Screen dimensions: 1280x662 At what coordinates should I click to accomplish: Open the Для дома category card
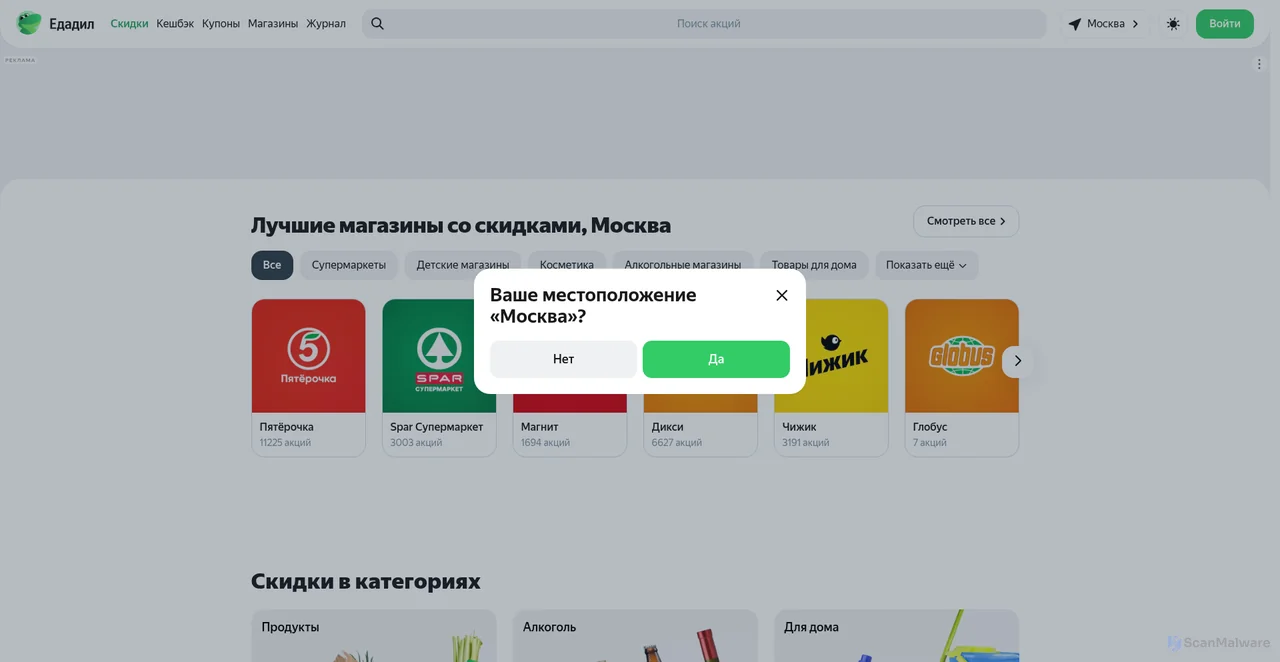click(896, 636)
